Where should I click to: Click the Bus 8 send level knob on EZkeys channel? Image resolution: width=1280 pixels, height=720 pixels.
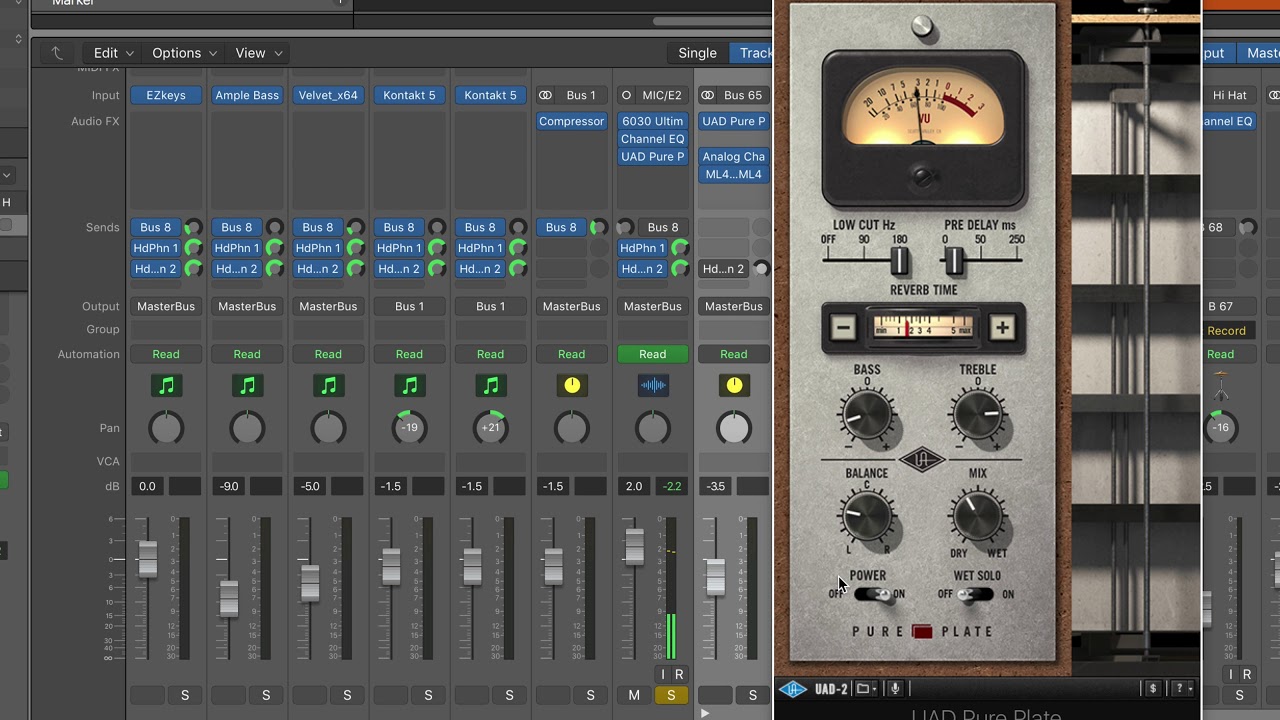[193, 227]
